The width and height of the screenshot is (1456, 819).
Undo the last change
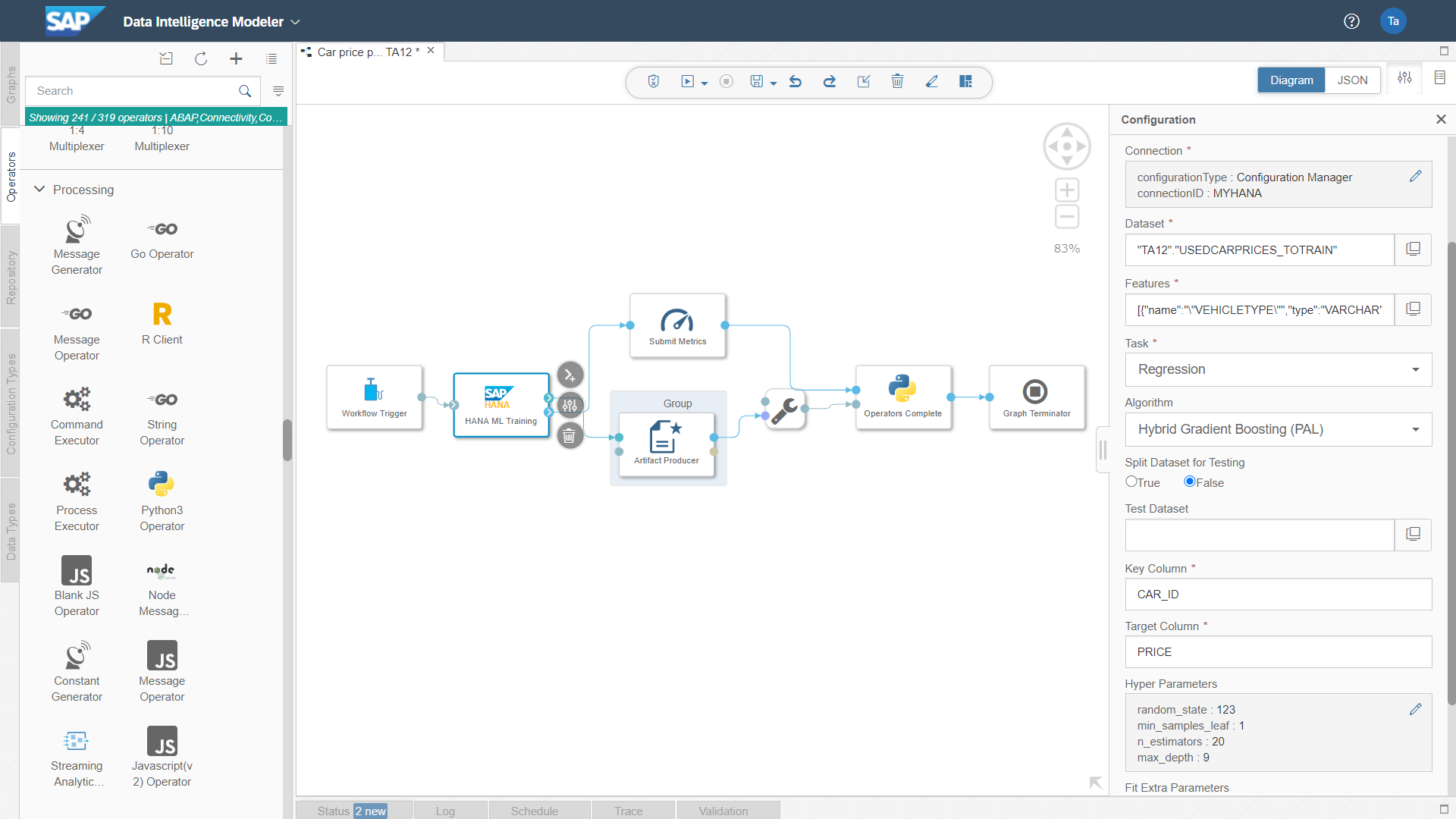(x=795, y=81)
